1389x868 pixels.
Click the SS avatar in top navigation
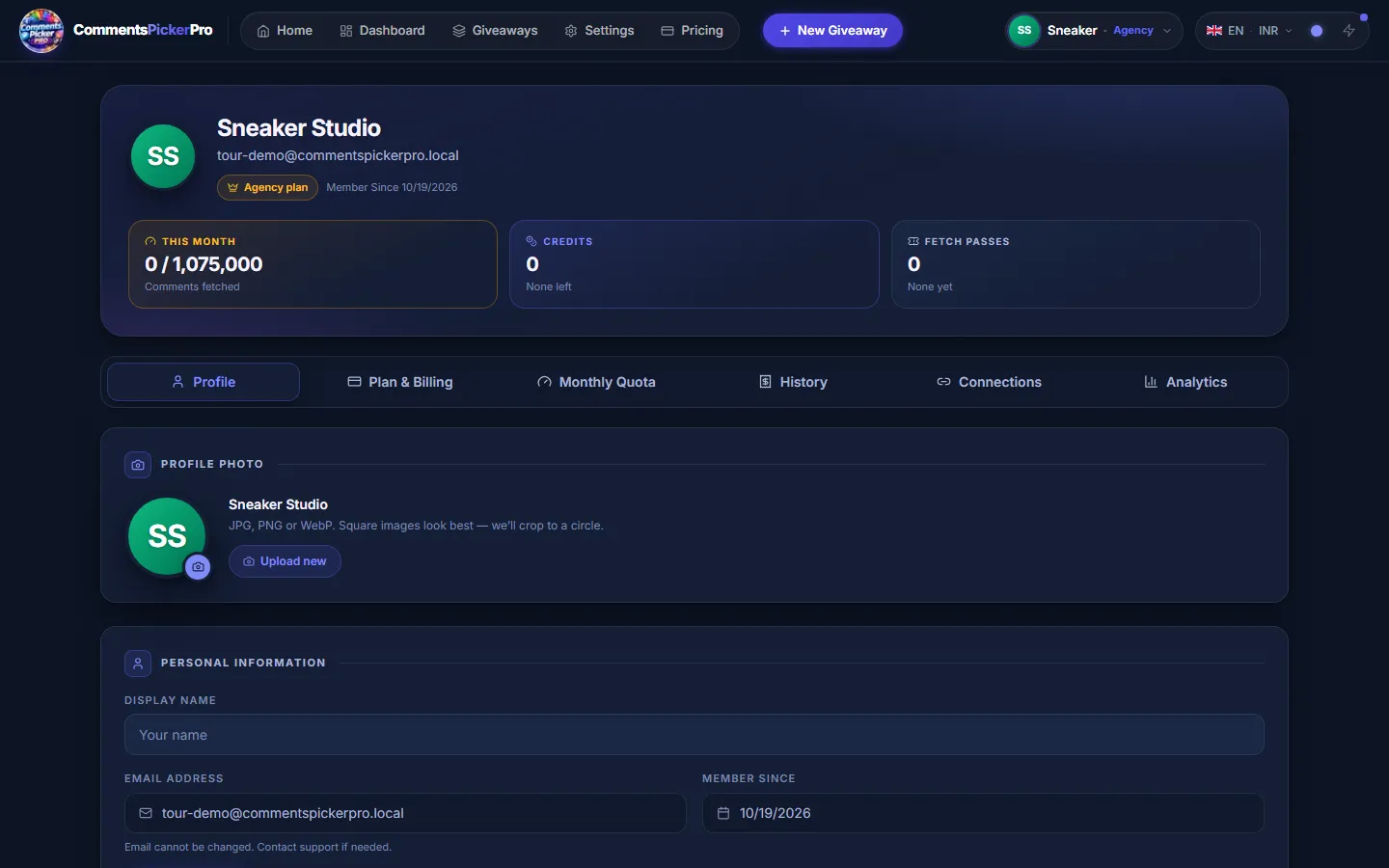click(x=1024, y=31)
